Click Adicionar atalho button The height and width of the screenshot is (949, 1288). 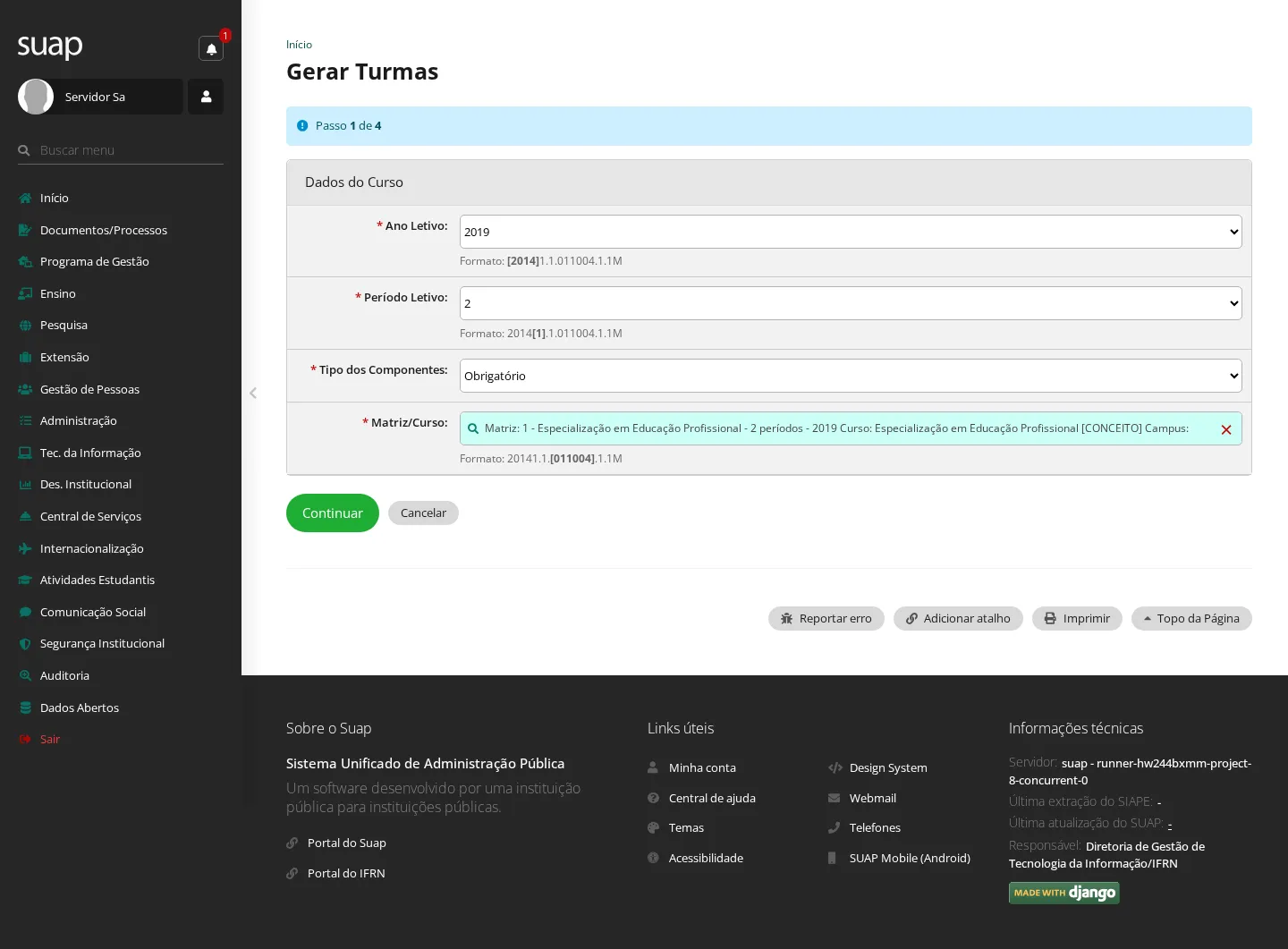[x=958, y=618]
